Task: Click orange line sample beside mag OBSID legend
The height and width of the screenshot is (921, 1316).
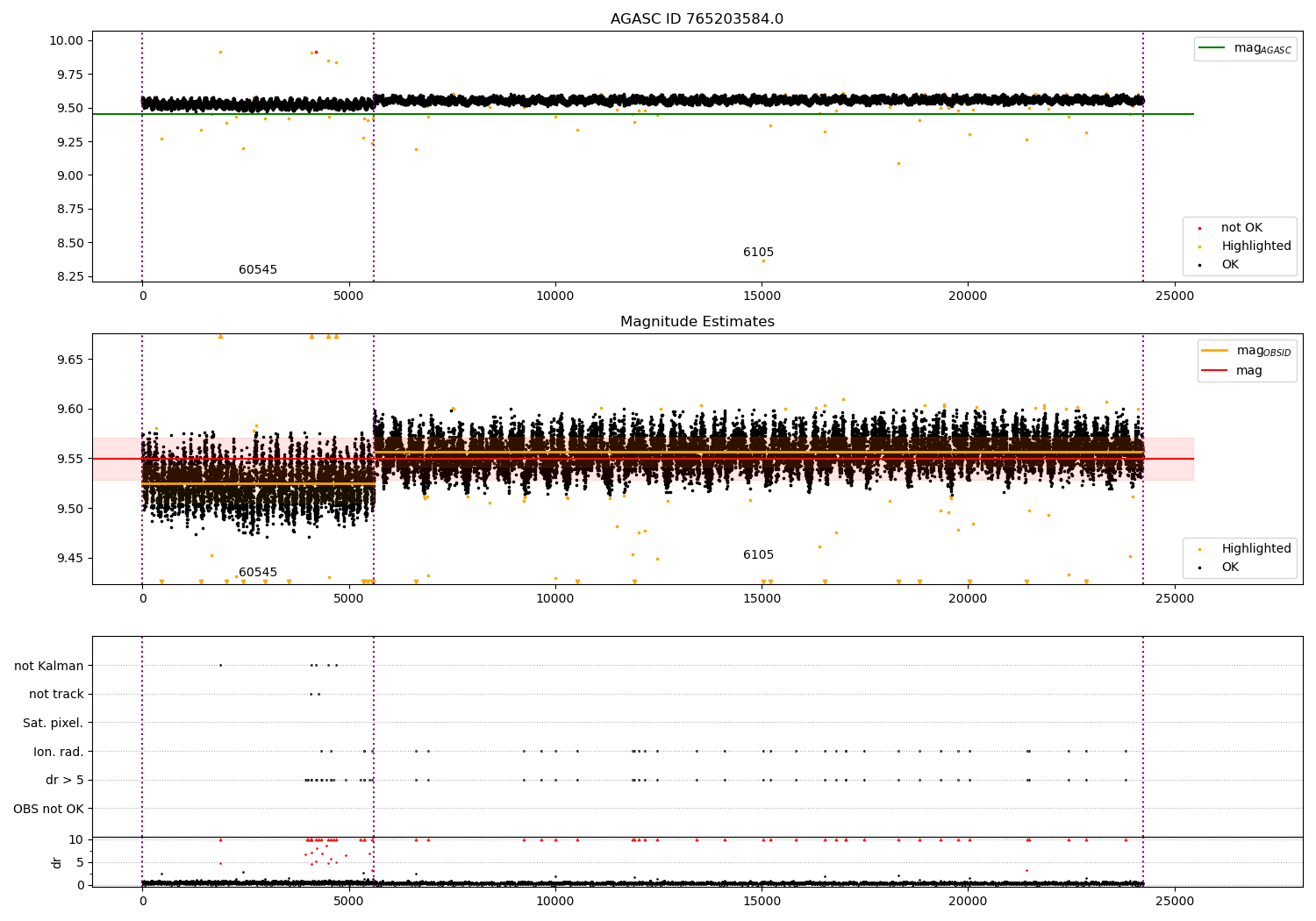Action: click(1216, 351)
